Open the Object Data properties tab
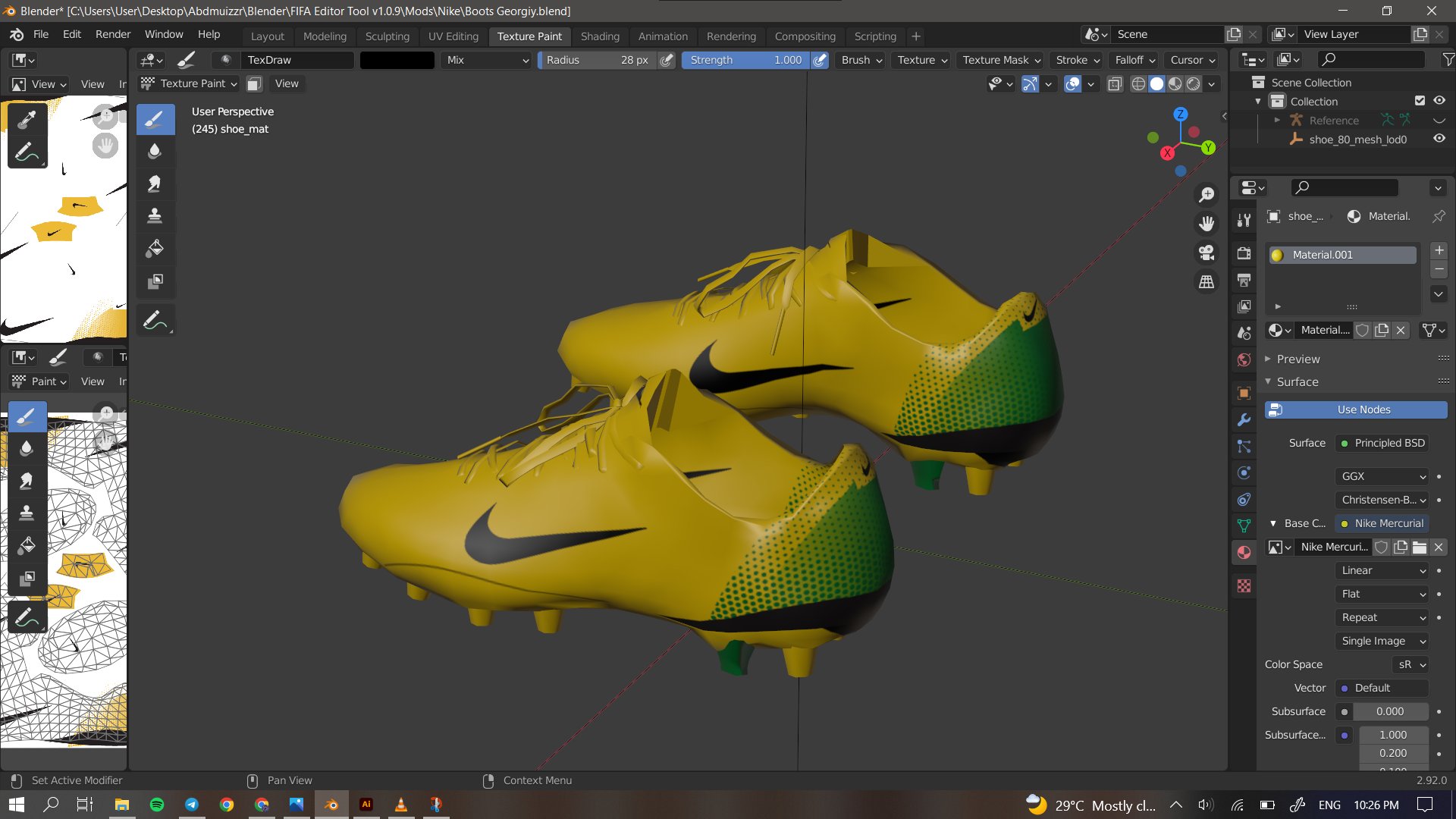Viewport: 1456px width, 819px height. click(x=1244, y=525)
